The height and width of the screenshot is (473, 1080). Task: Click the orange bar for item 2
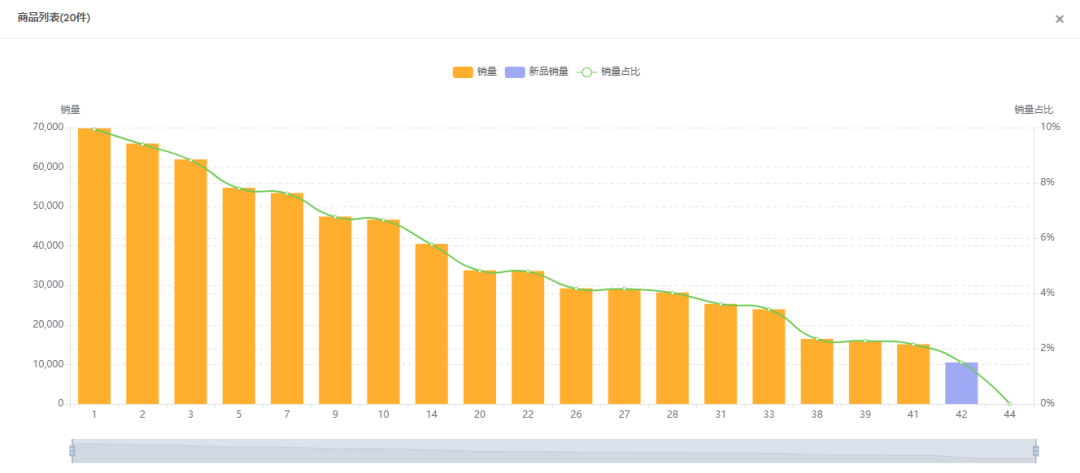tap(142, 274)
